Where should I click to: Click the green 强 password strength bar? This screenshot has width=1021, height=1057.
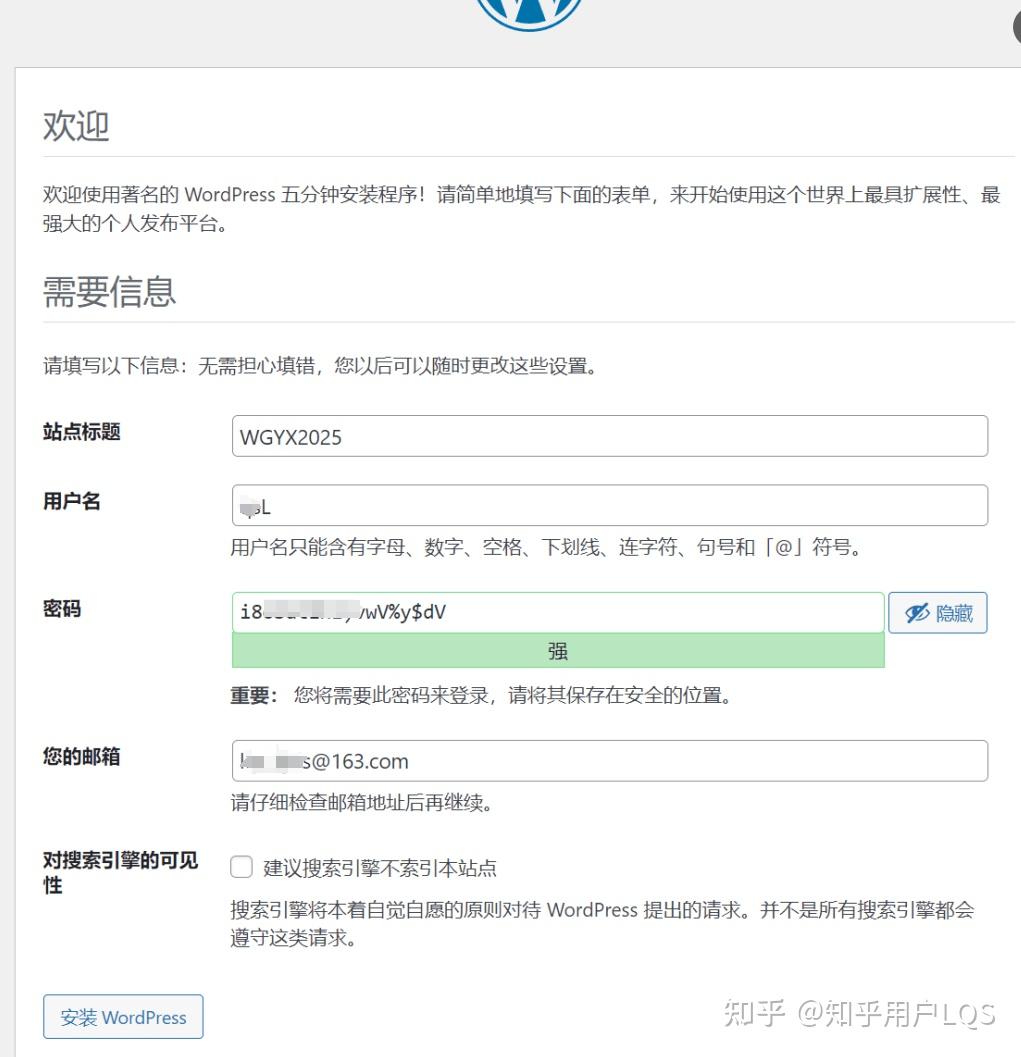click(x=558, y=651)
